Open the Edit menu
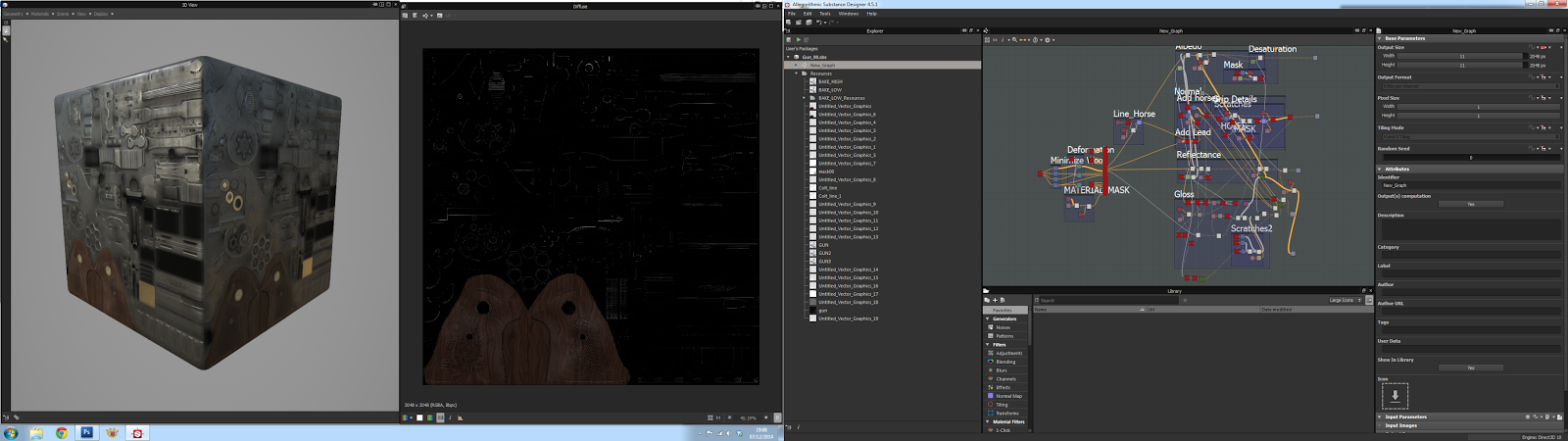The image size is (1568, 441). coord(808,14)
